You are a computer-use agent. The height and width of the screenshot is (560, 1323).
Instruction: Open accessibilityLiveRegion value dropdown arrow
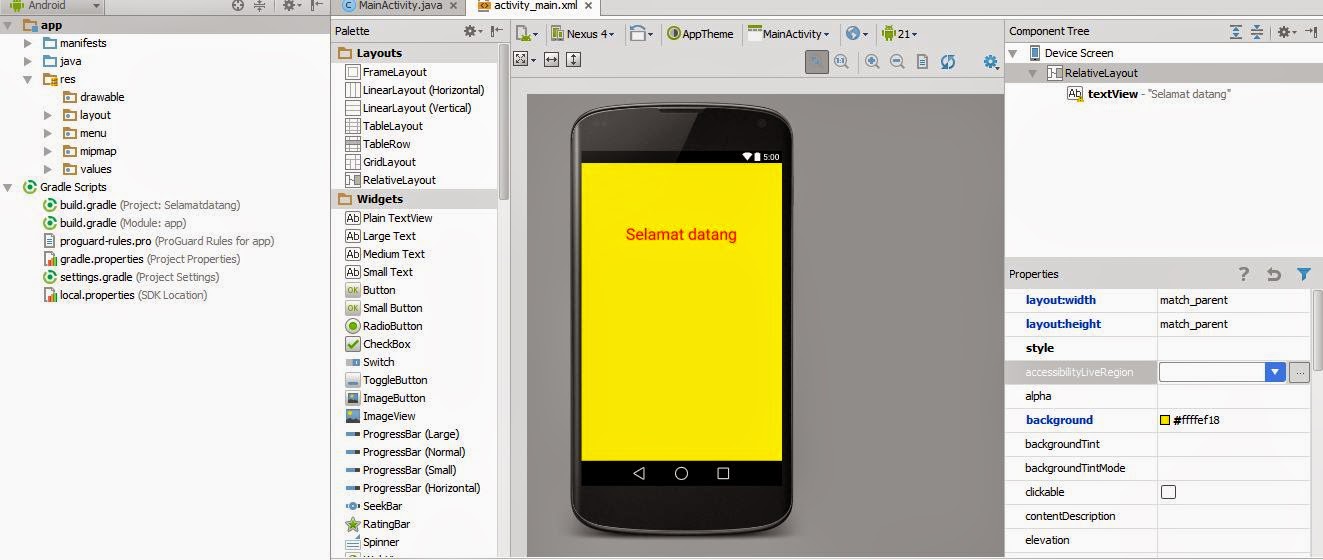pyautogui.click(x=1274, y=372)
